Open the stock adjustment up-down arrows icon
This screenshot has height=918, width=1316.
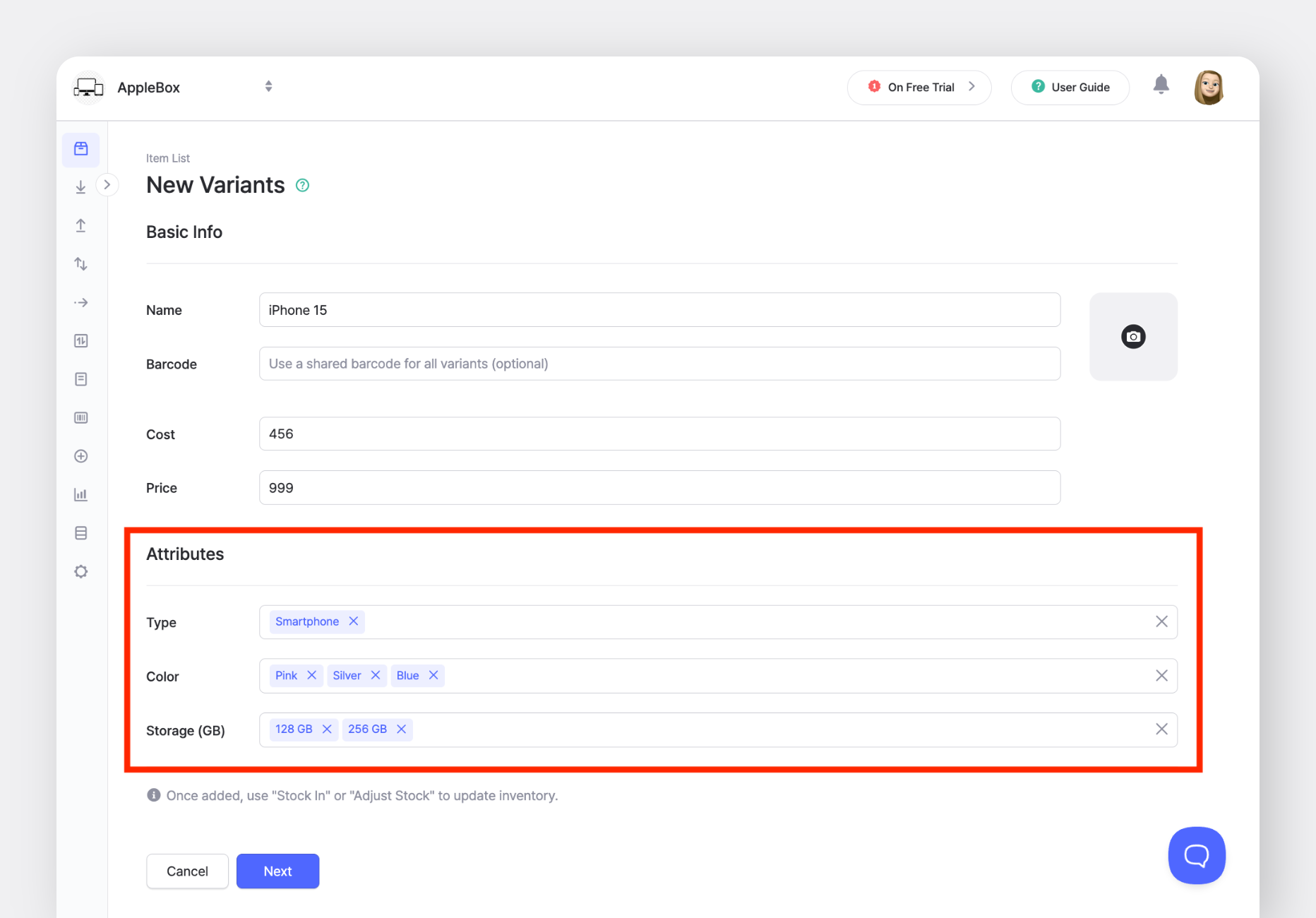[x=80, y=263]
